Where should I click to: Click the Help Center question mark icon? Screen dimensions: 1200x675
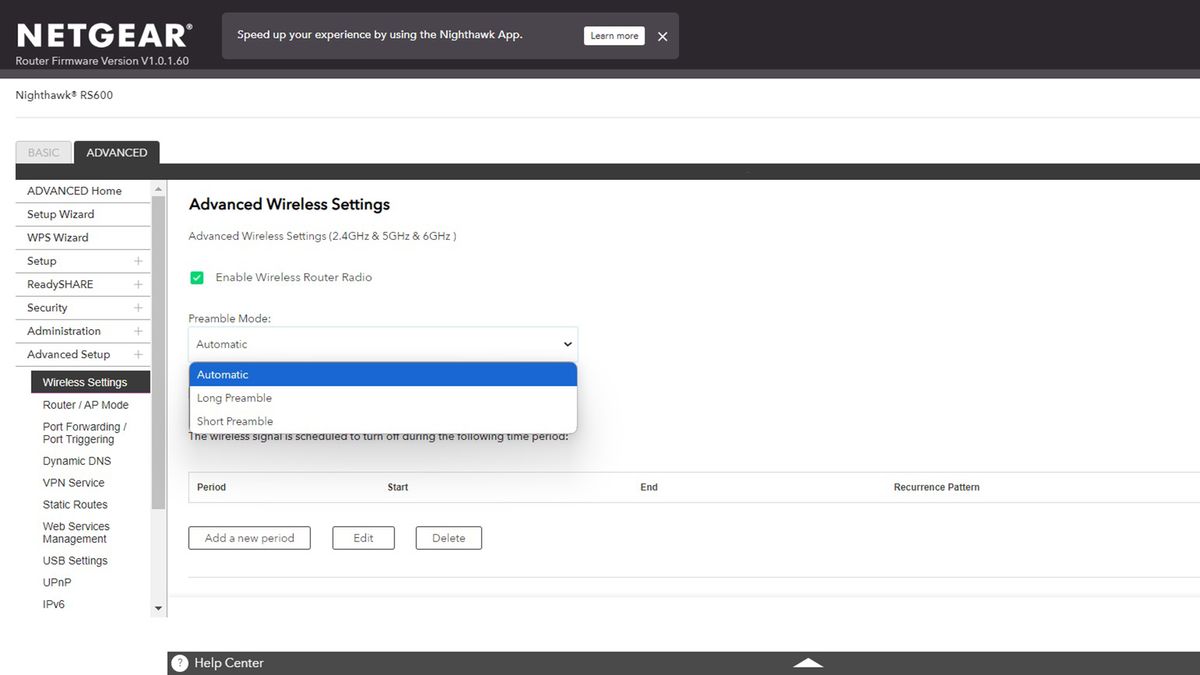[x=179, y=663]
